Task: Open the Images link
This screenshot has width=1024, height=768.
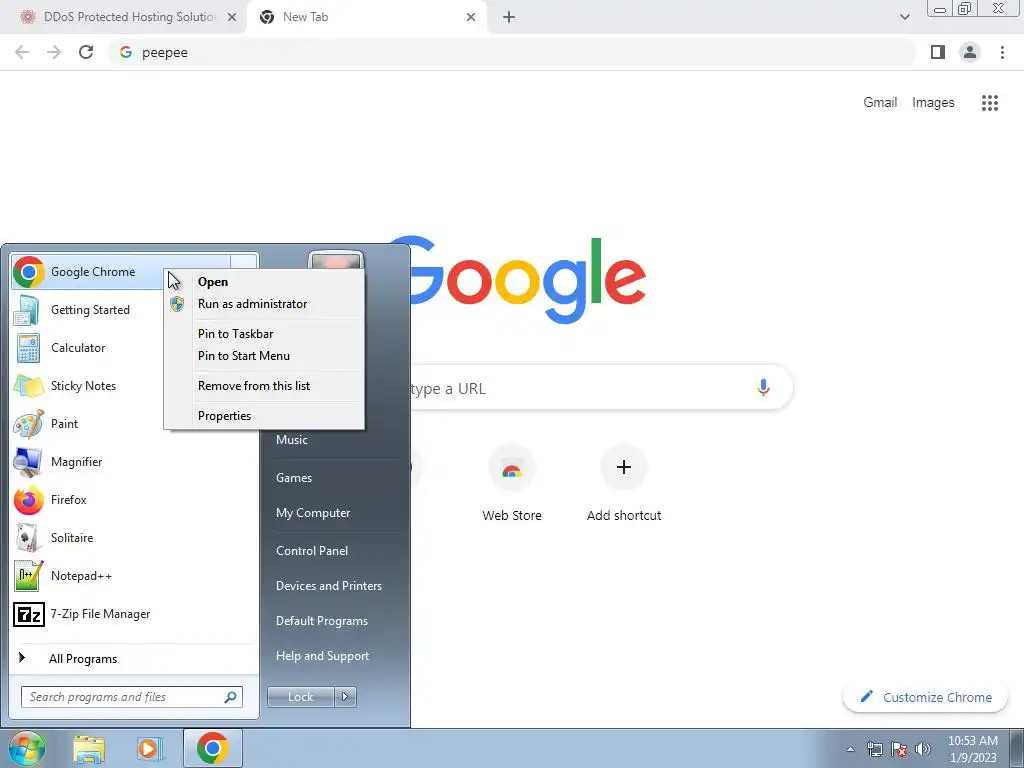Action: (x=933, y=103)
